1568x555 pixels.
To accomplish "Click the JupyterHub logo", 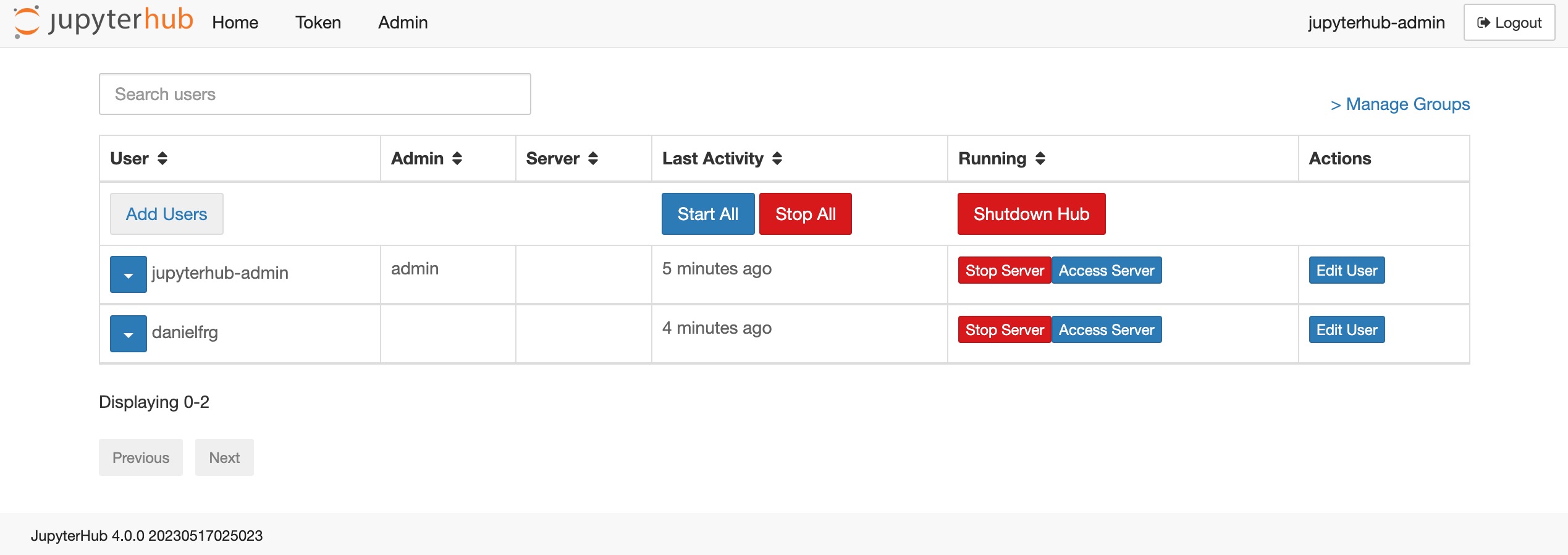I will pyautogui.click(x=103, y=22).
